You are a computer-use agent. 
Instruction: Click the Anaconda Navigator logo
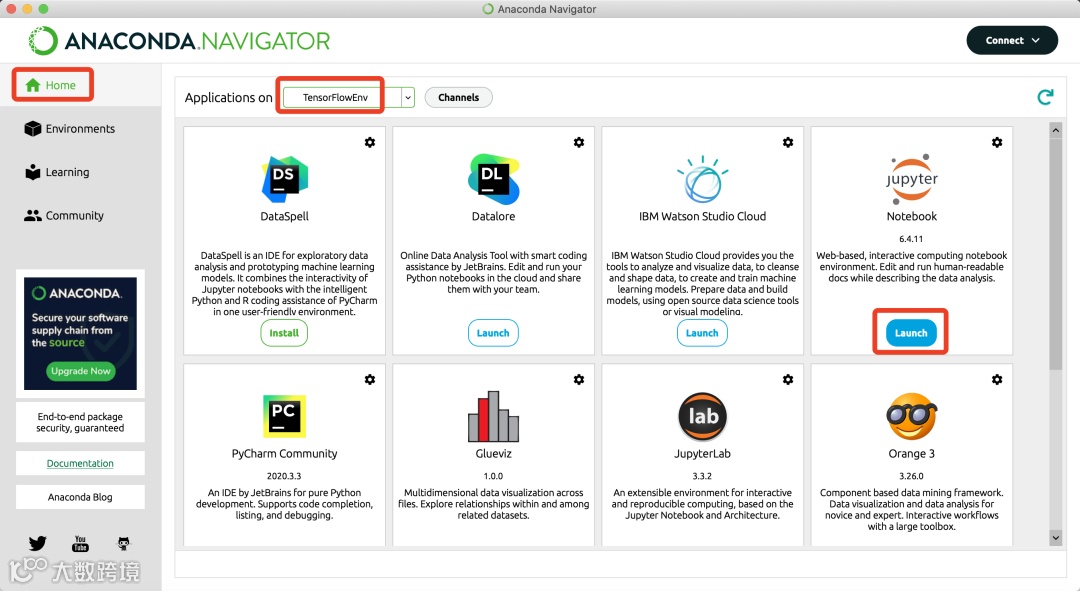179,41
